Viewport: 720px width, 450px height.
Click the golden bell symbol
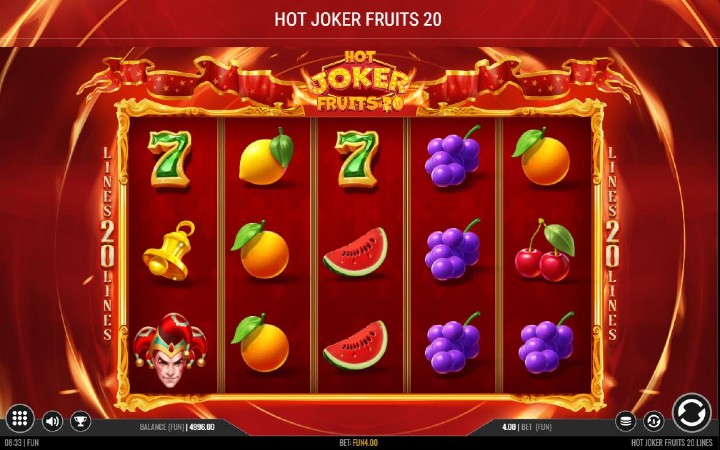pyautogui.click(x=169, y=251)
